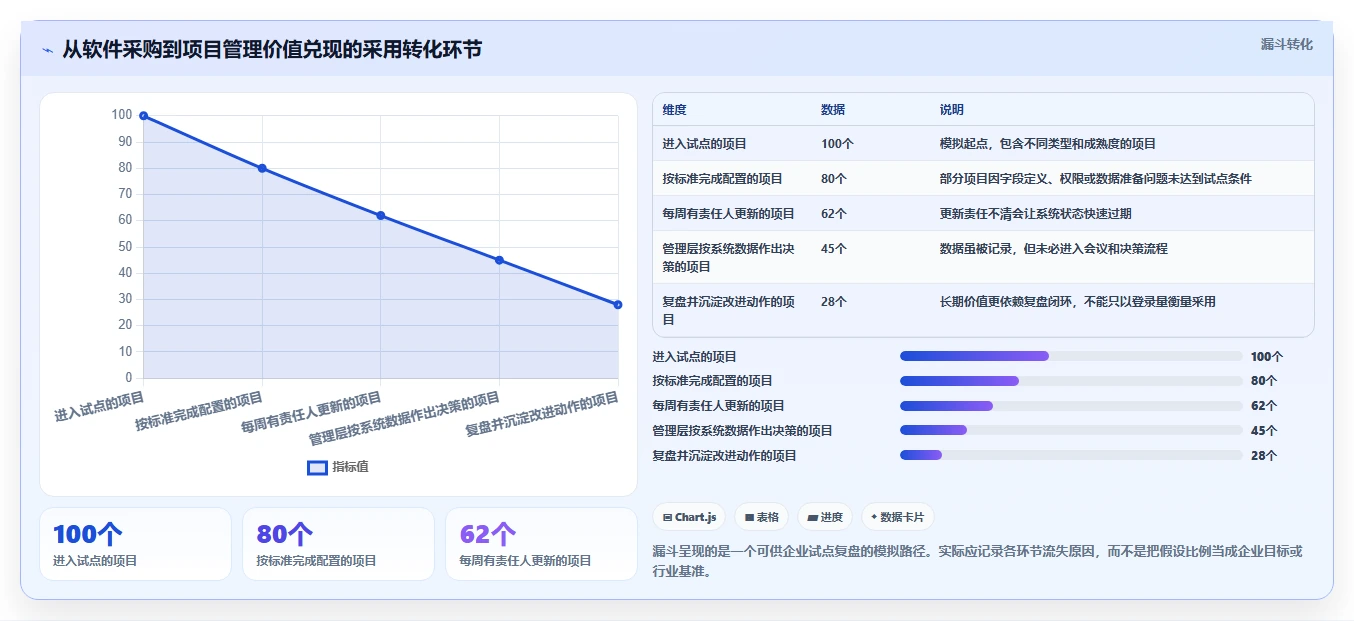Click the description starting 部分项目因字段定义
The width and height of the screenshot is (1354, 621).
point(1095,179)
